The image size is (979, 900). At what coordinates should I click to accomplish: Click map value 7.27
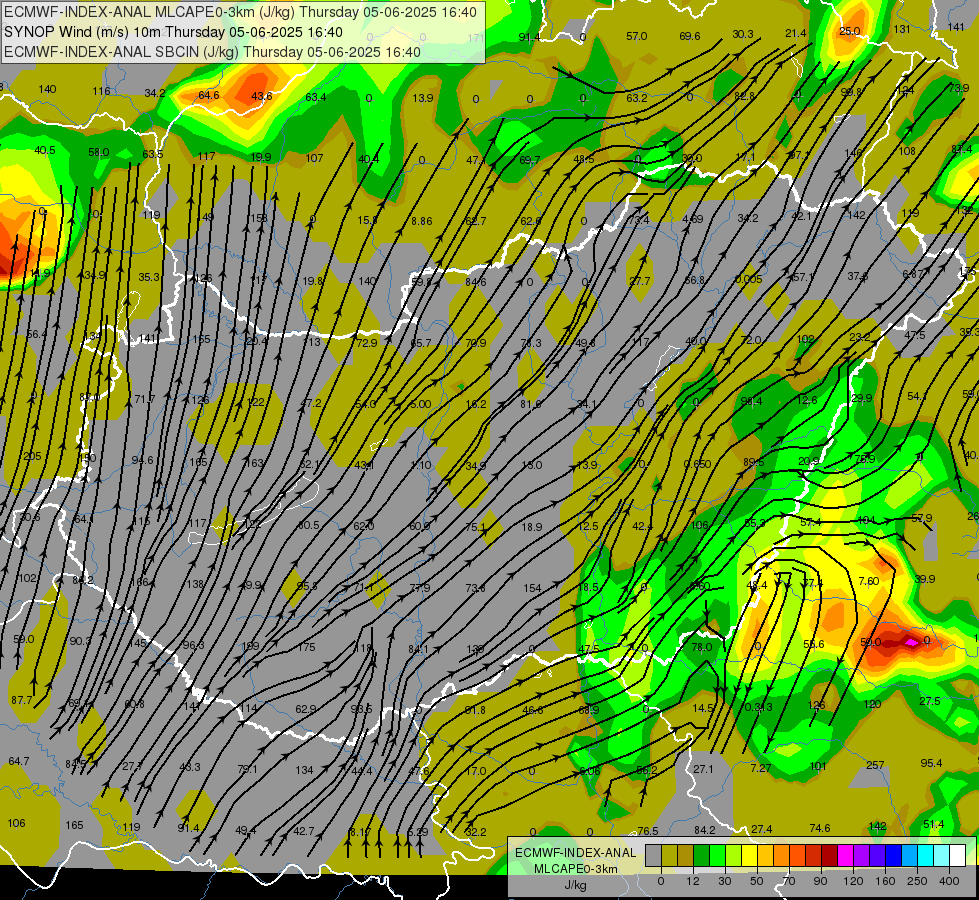point(760,768)
